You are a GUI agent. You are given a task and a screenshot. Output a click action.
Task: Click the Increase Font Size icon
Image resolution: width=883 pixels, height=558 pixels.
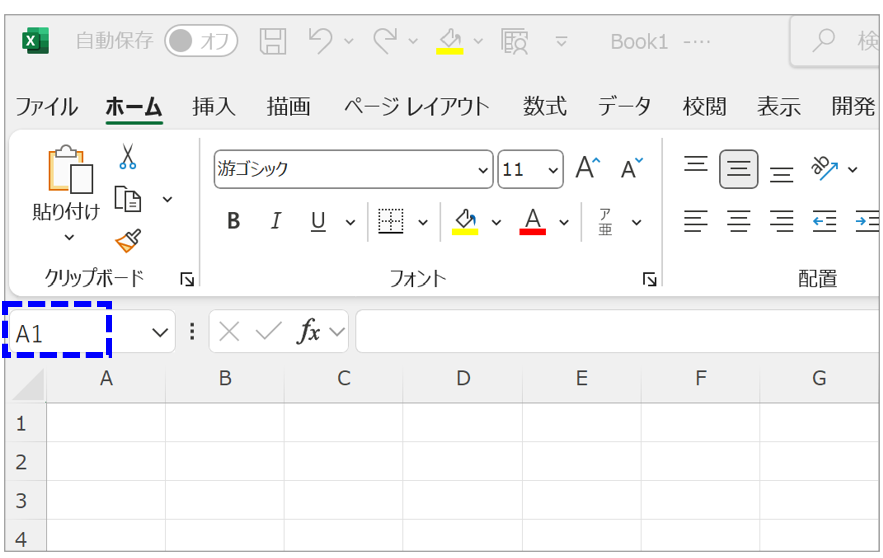tap(588, 168)
